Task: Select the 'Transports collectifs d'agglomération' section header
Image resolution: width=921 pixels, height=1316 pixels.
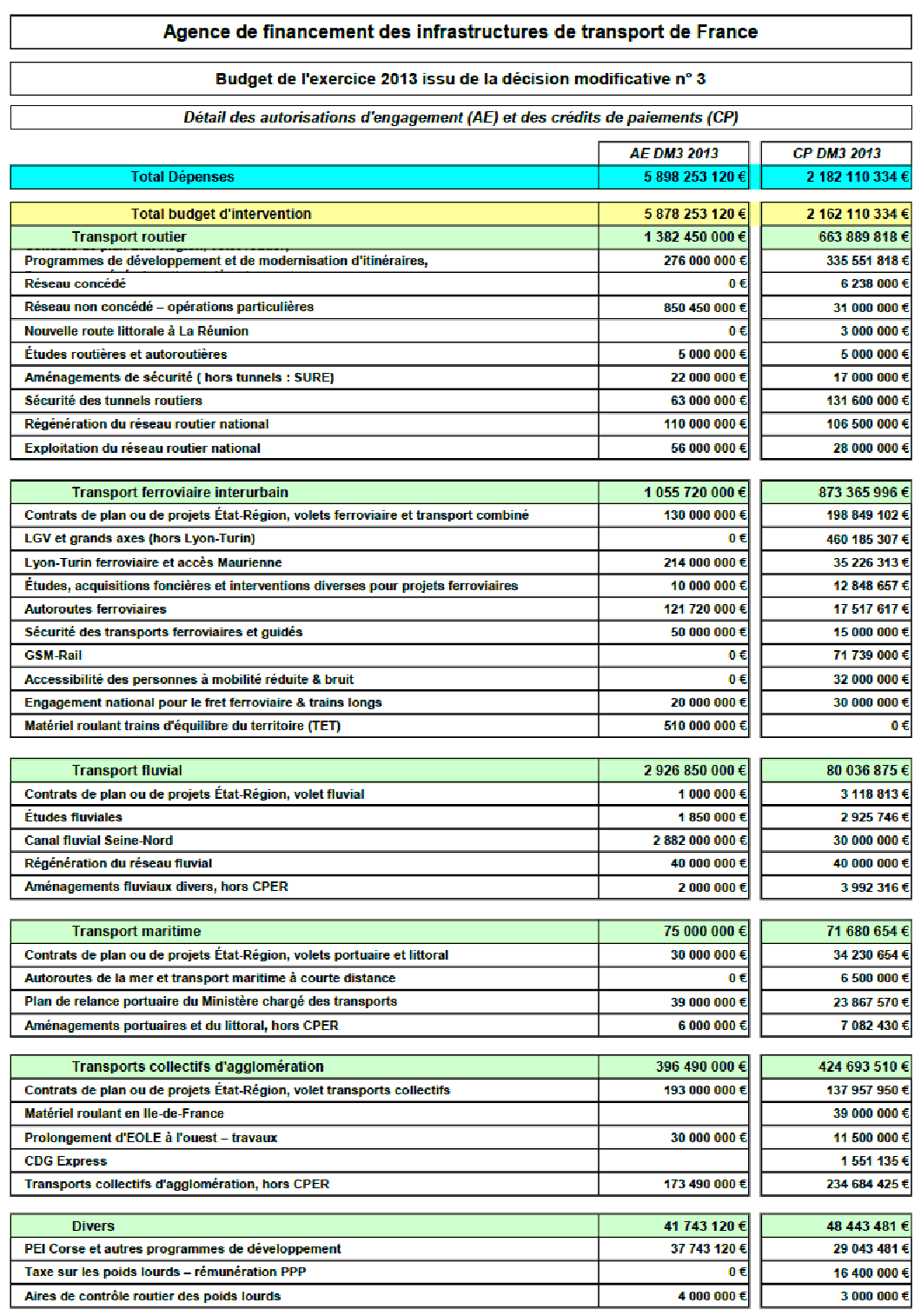Action: [x=197, y=1067]
